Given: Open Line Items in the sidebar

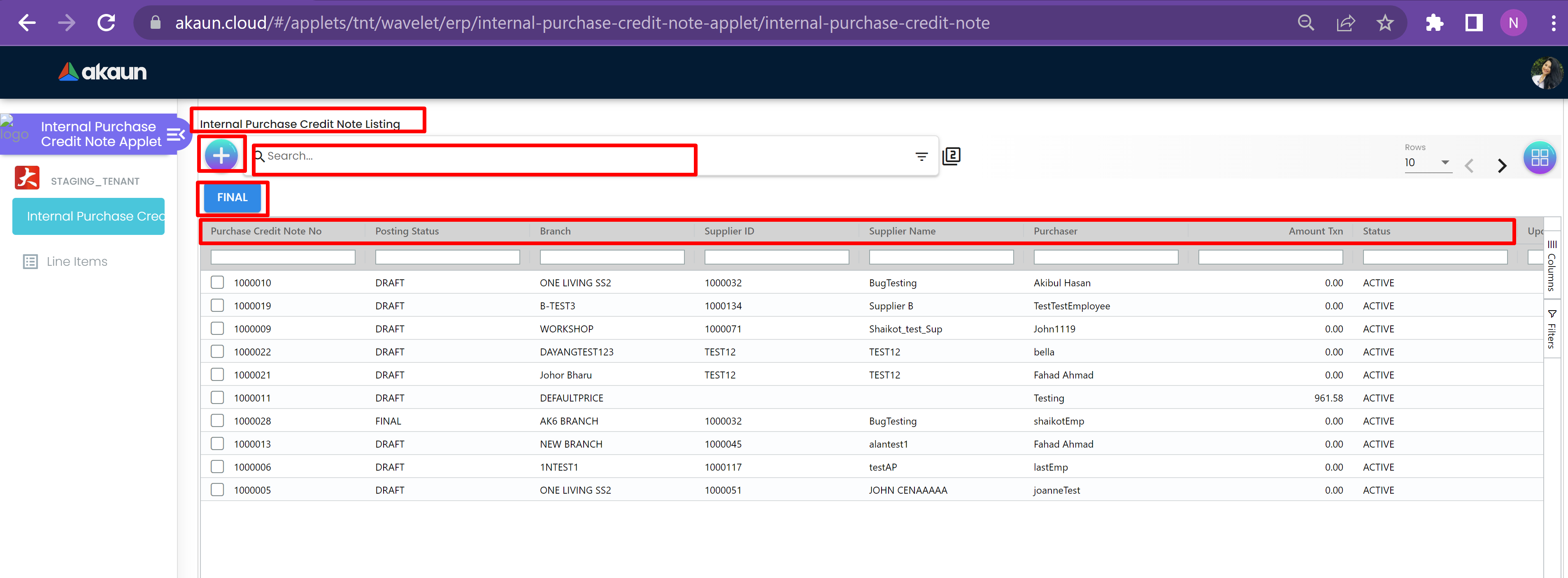Looking at the screenshot, I should [77, 262].
